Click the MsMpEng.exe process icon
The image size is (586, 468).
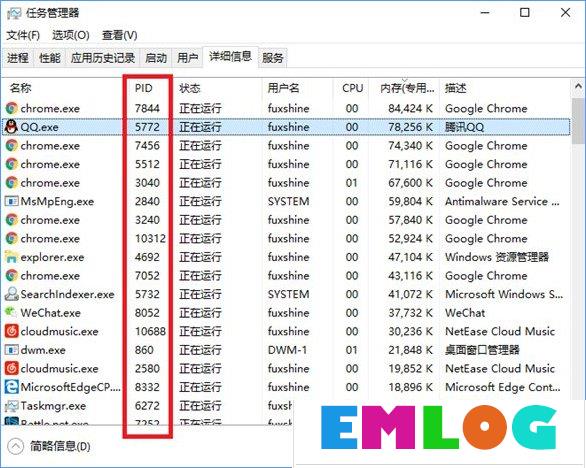pos(12,201)
